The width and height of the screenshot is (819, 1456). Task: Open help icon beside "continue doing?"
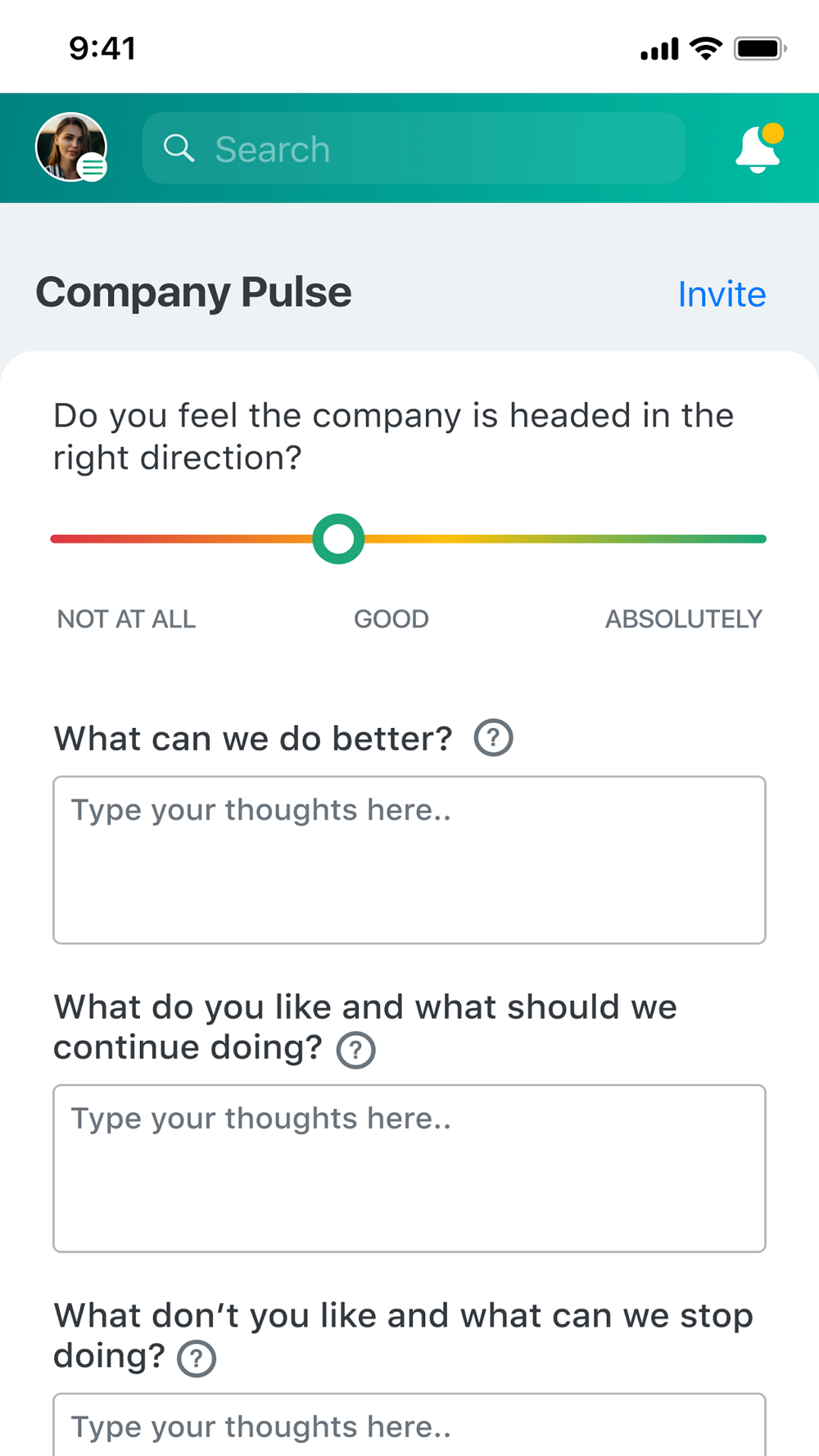click(355, 1049)
